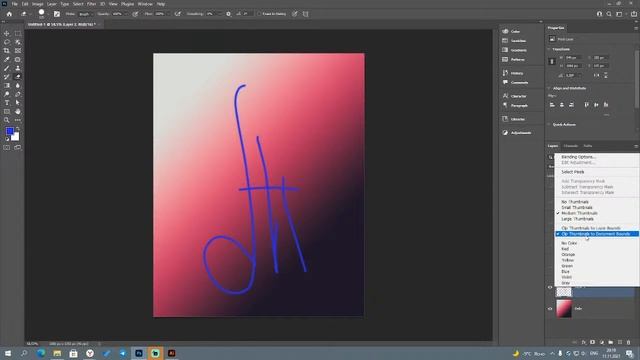Create a new group folder icon

point(611,342)
